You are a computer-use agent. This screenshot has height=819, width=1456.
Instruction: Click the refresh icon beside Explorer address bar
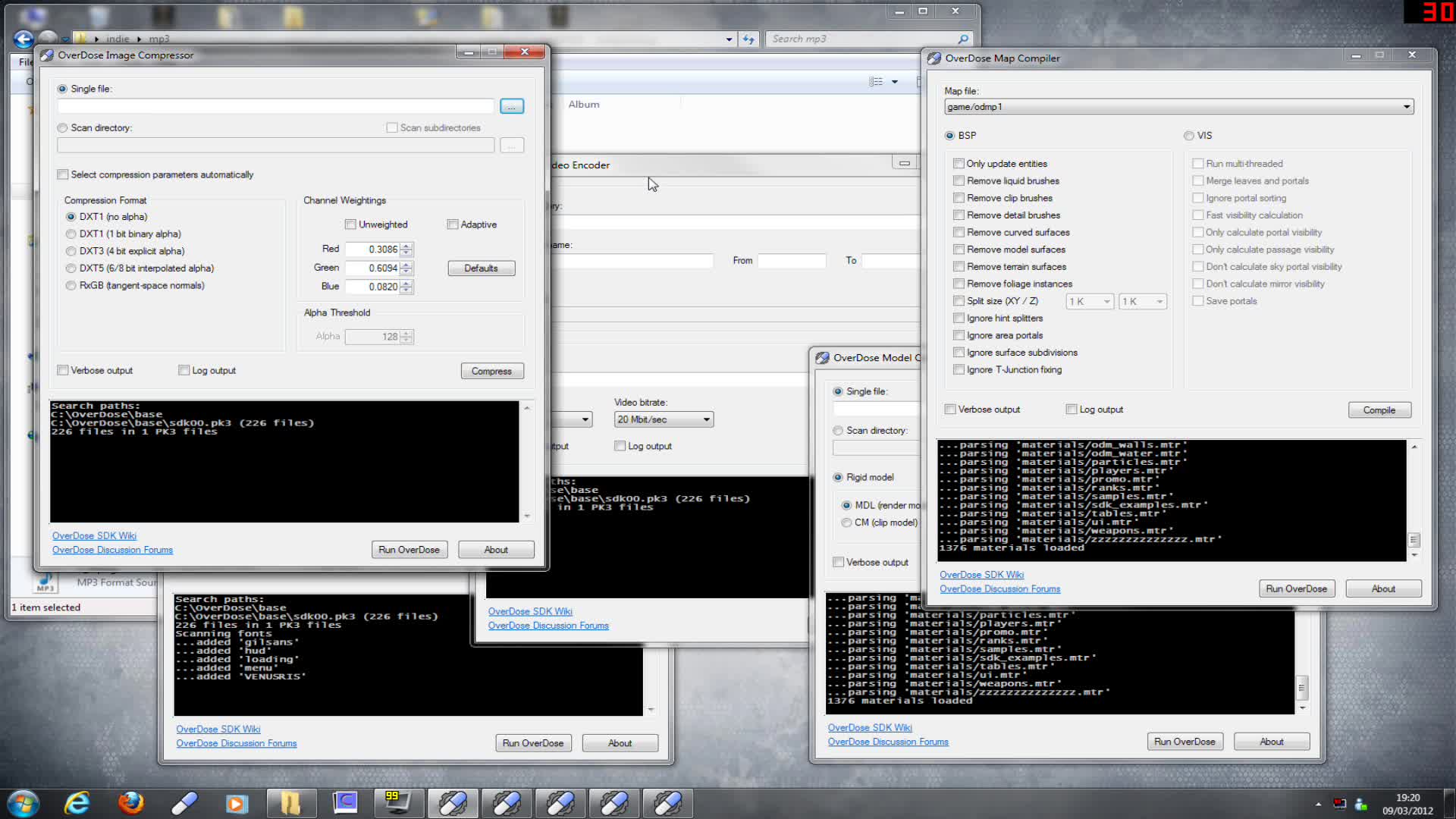point(749,39)
